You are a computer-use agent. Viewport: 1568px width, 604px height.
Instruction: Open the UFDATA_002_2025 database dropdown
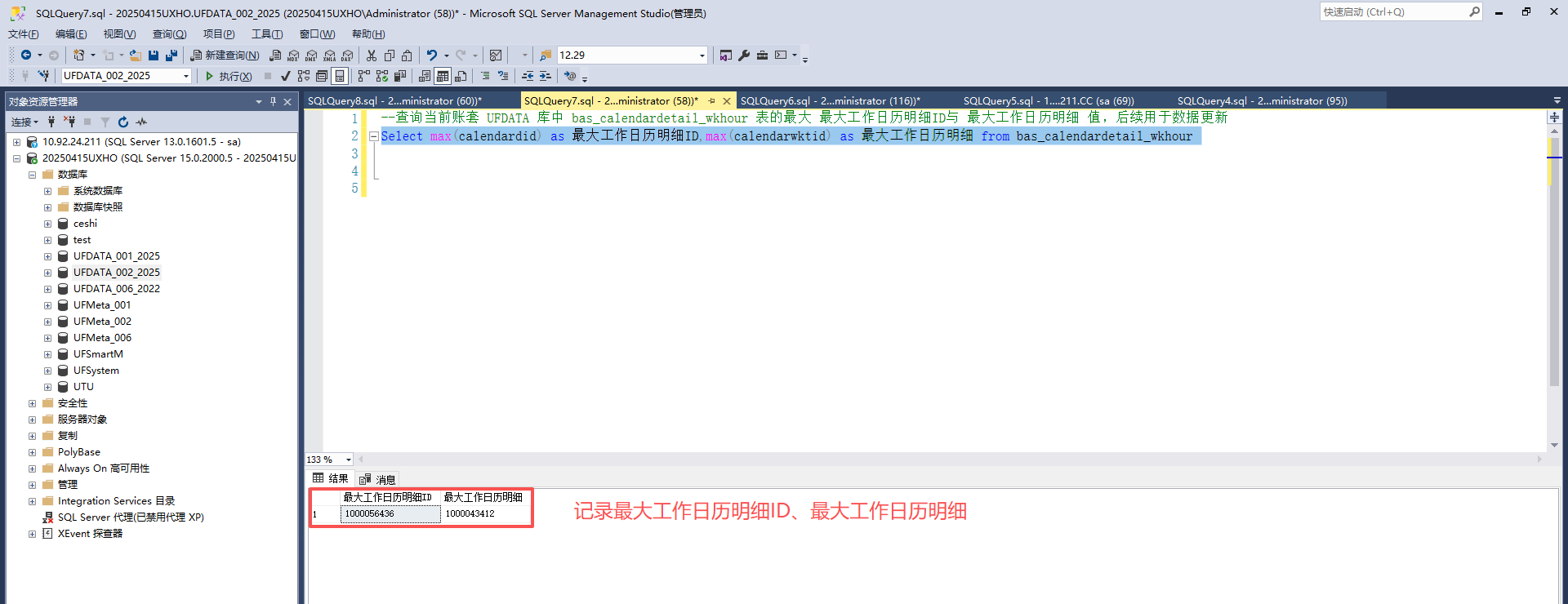tap(186, 76)
